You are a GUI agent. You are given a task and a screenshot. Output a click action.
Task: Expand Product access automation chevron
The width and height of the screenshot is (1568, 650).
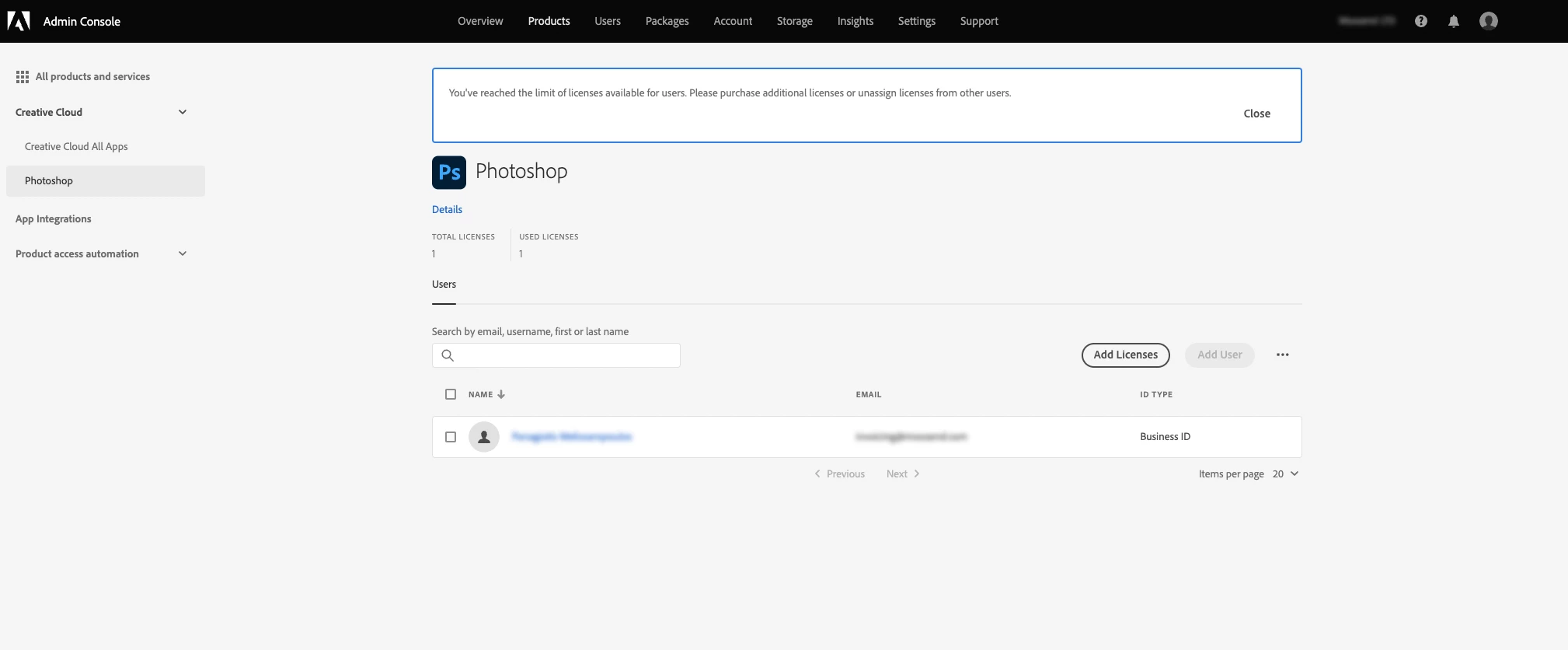click(x=183, y=253)
